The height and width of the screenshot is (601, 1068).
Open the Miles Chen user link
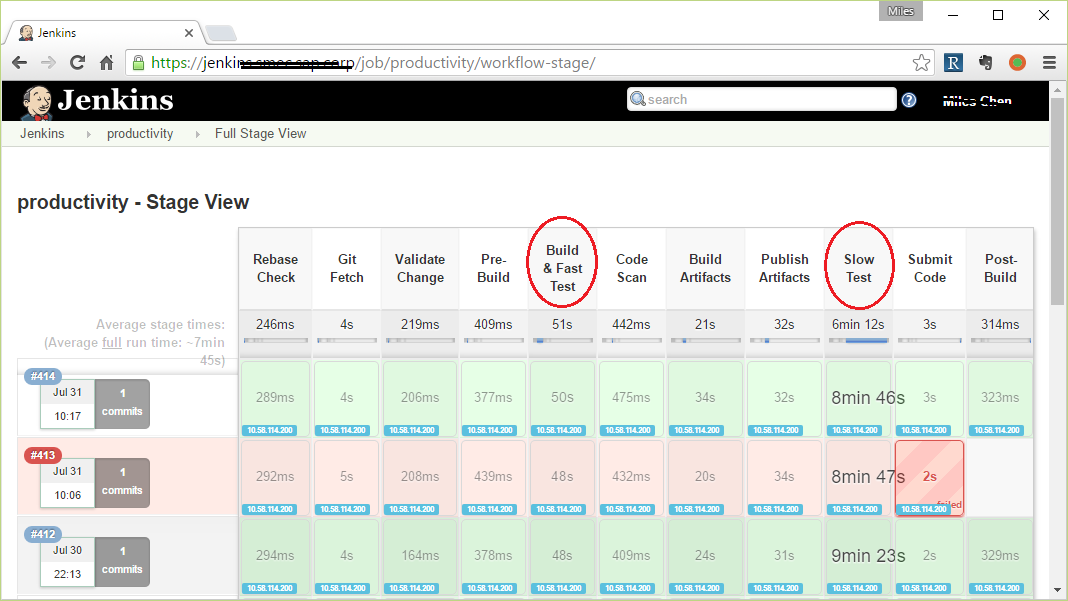coord(977,101)
